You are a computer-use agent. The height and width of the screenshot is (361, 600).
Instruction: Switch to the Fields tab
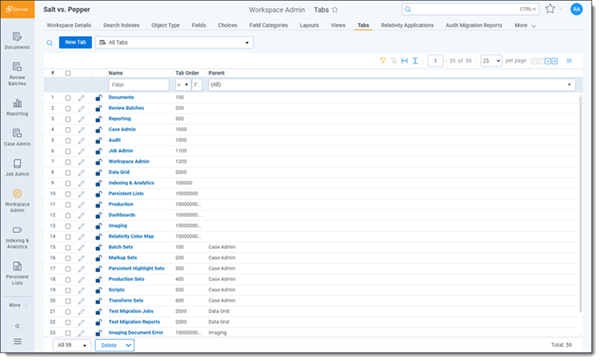(199, 25)
